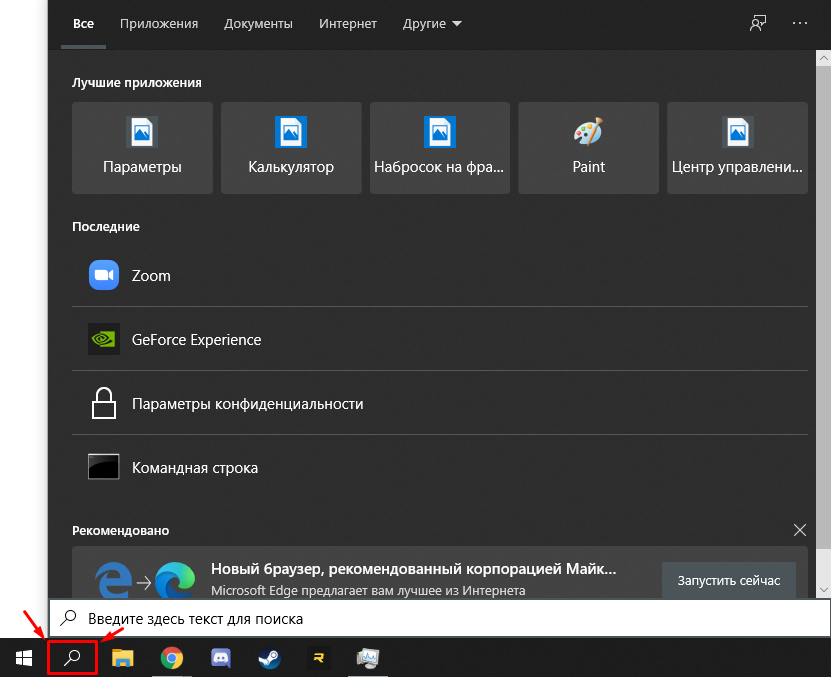Screen dimensions: 831x677
Task: Switch to the Интернет tab
Action: click(x=348, y=24)
